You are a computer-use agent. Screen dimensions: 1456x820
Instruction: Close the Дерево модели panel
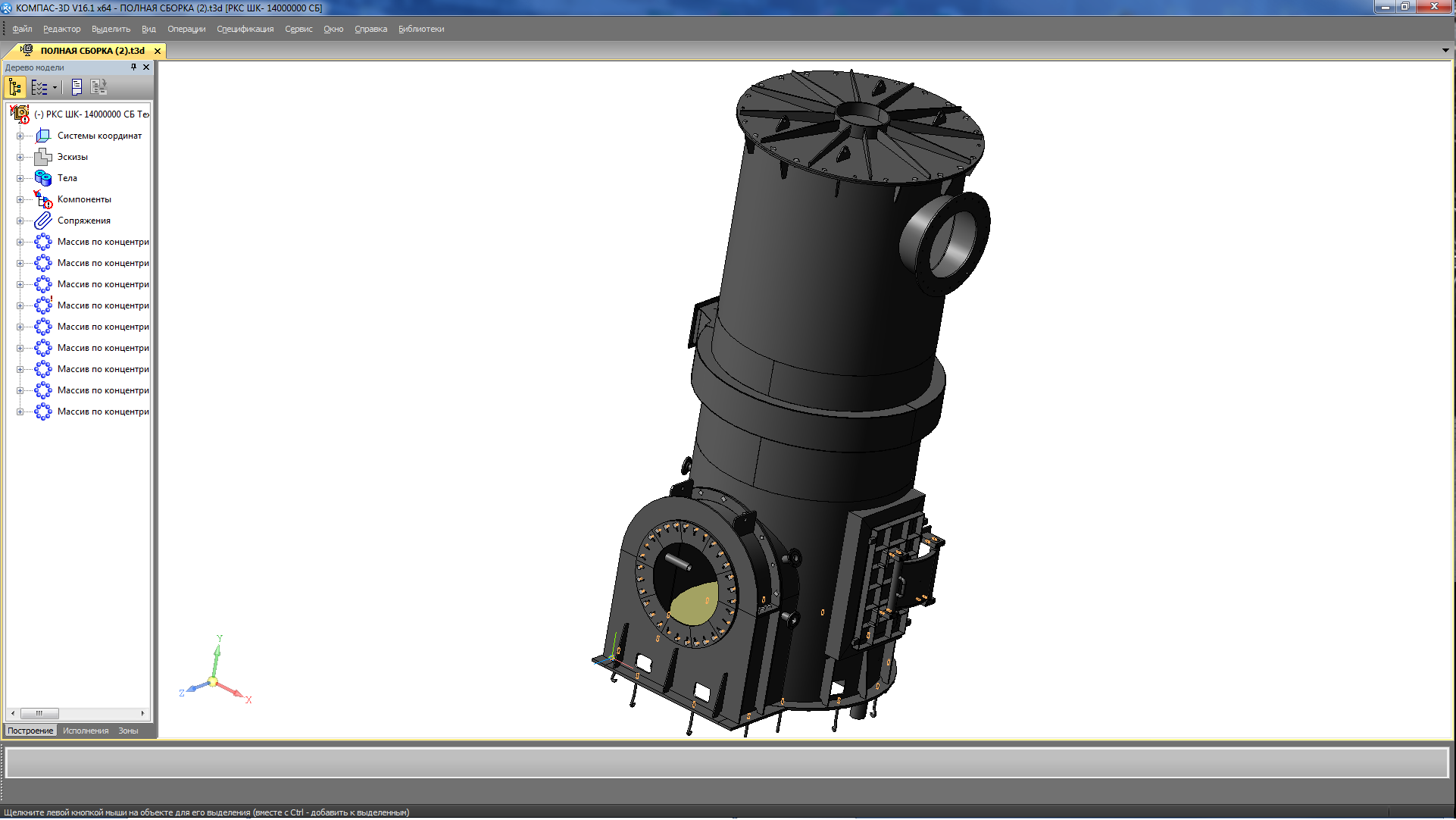click(146, 67)
